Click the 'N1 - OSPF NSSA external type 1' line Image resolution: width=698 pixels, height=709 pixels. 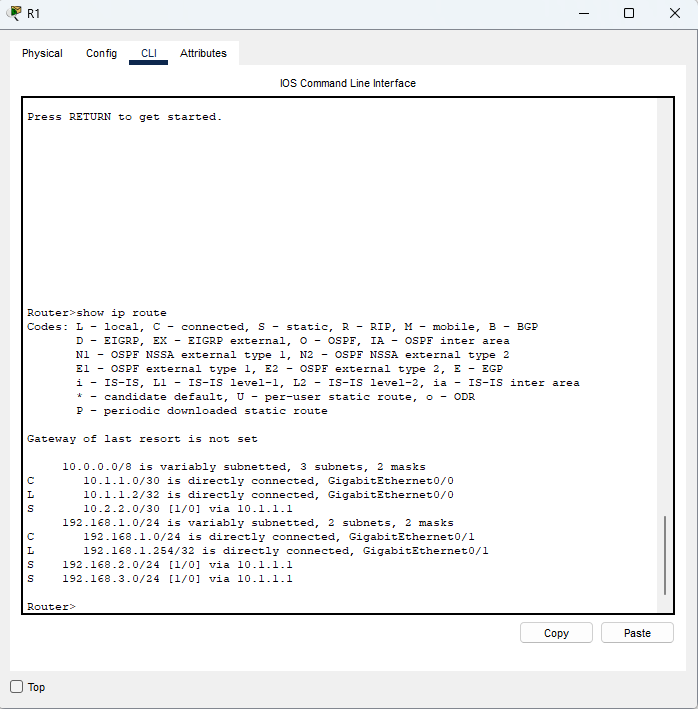tap(292, 354)
